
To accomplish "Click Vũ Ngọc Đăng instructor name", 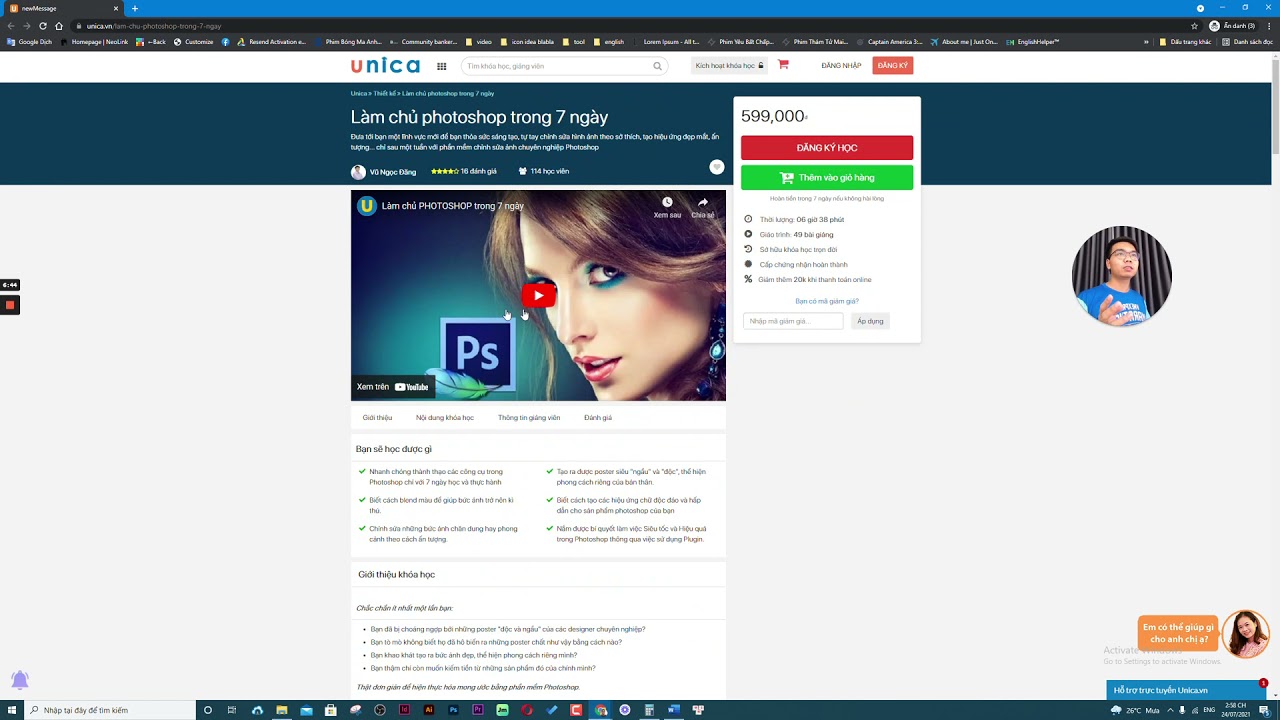I will click(x=393, y=172).
